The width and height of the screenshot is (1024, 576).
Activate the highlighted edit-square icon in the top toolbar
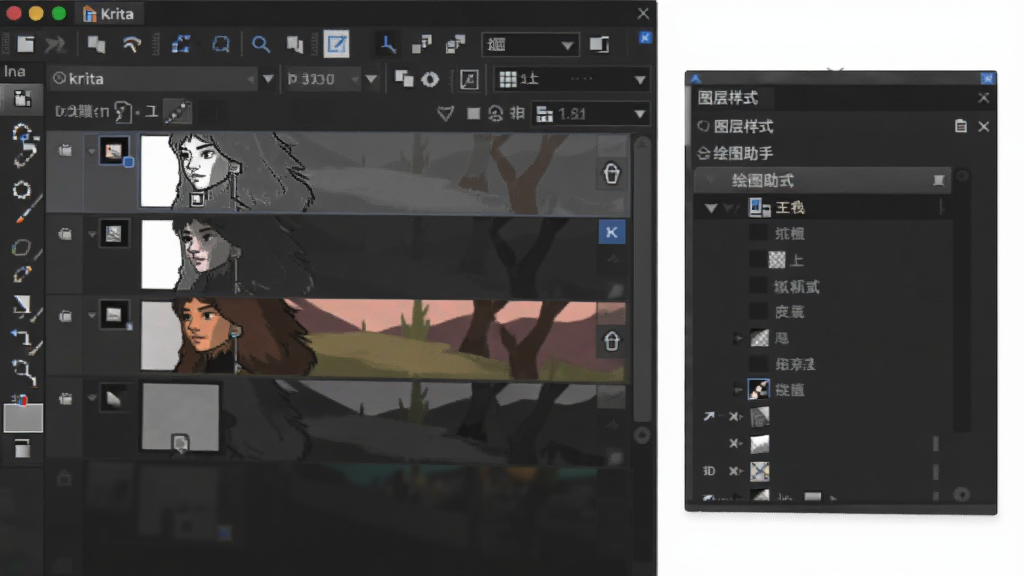click(337, 44)
